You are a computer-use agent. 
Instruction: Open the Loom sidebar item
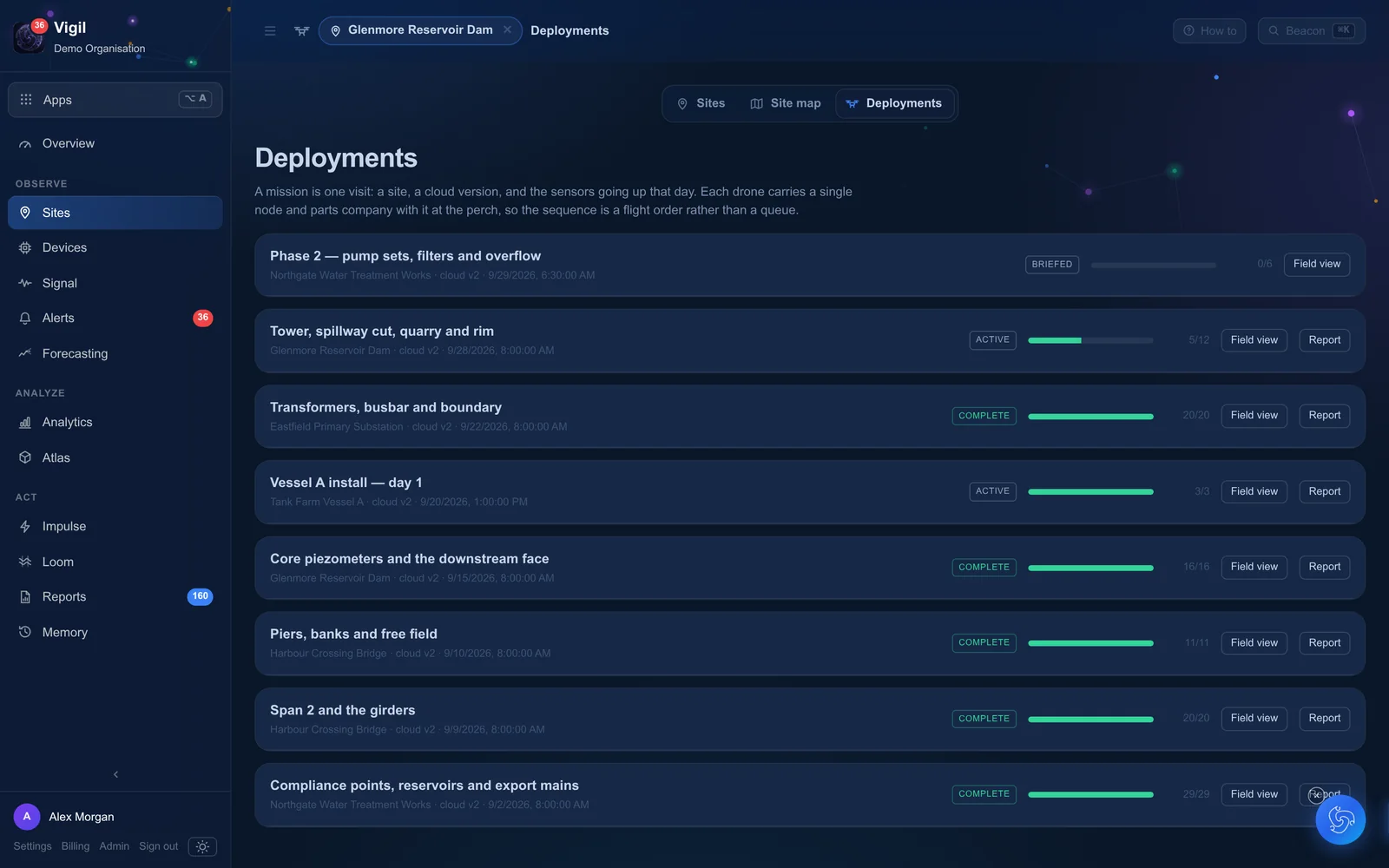pos(115,562)
